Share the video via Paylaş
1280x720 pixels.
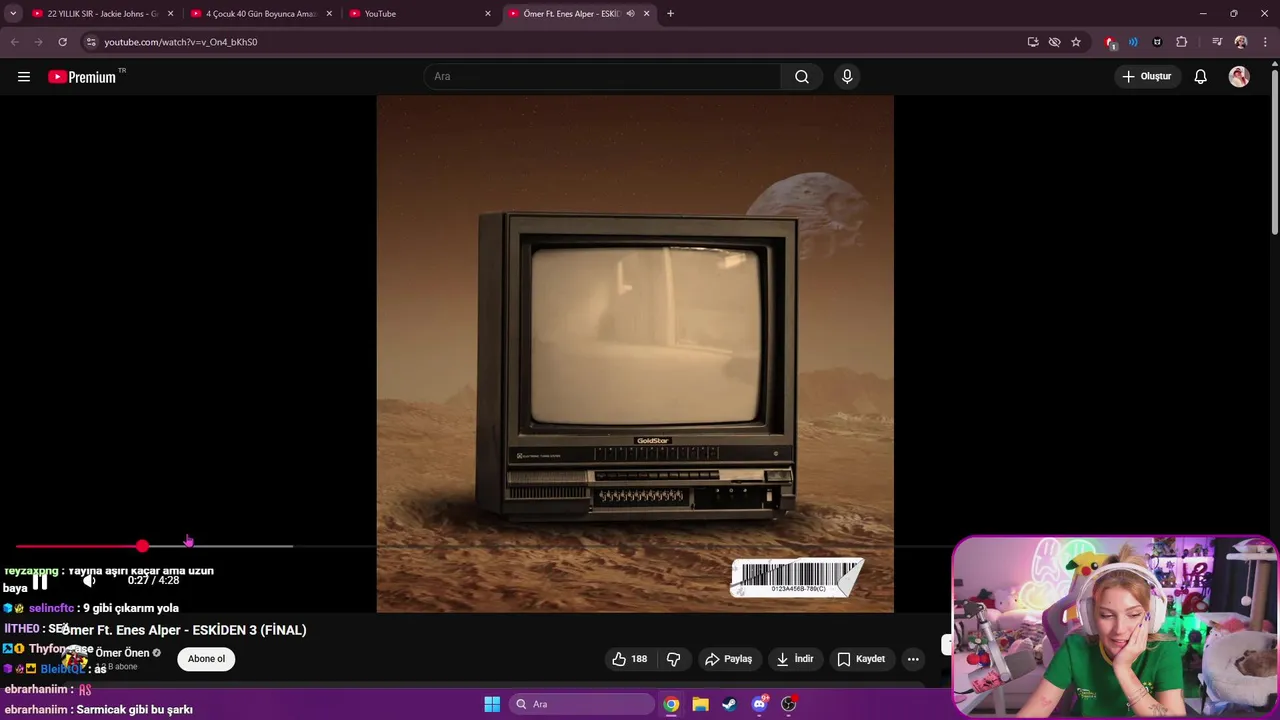(x=728, y=659)
